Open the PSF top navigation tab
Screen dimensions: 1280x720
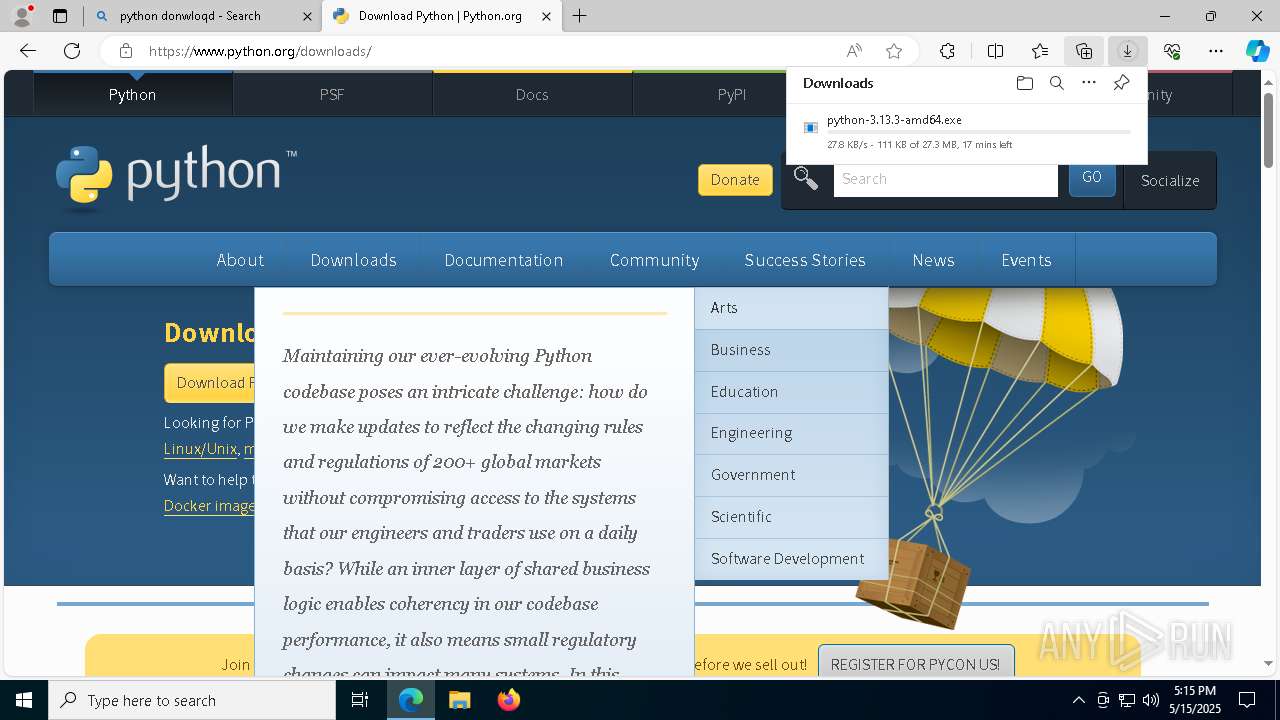point(332,94)
